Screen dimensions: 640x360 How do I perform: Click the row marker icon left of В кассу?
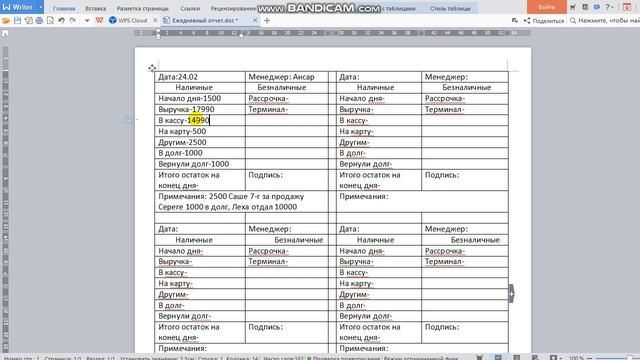click(x=128, y=120)
